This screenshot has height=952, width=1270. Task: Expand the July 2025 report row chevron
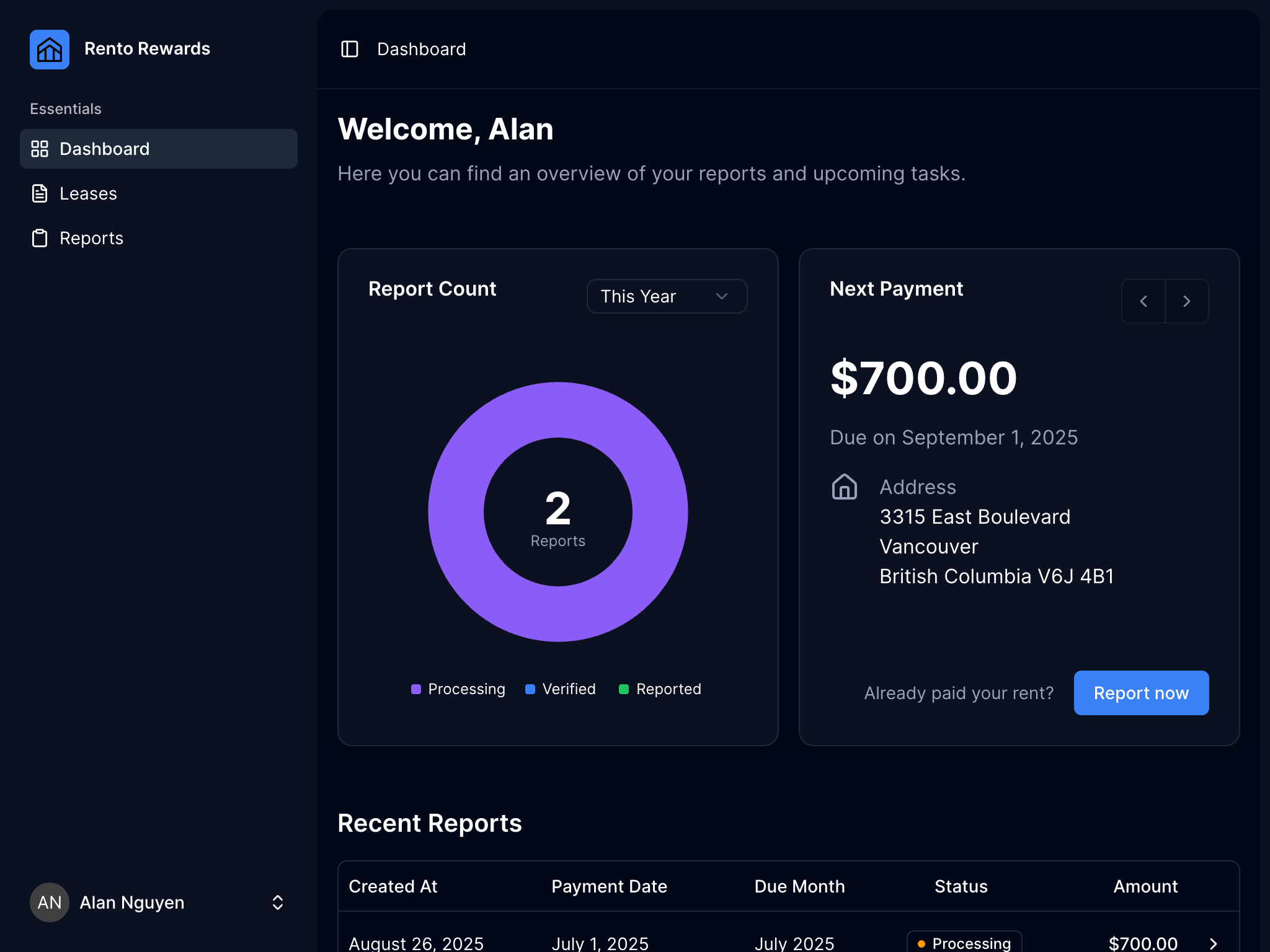coord(1214,943)
